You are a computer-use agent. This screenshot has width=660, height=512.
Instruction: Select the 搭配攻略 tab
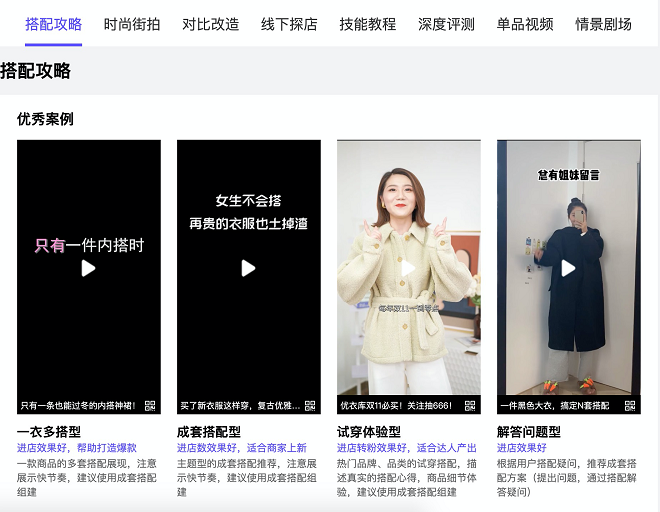(54, 24)
